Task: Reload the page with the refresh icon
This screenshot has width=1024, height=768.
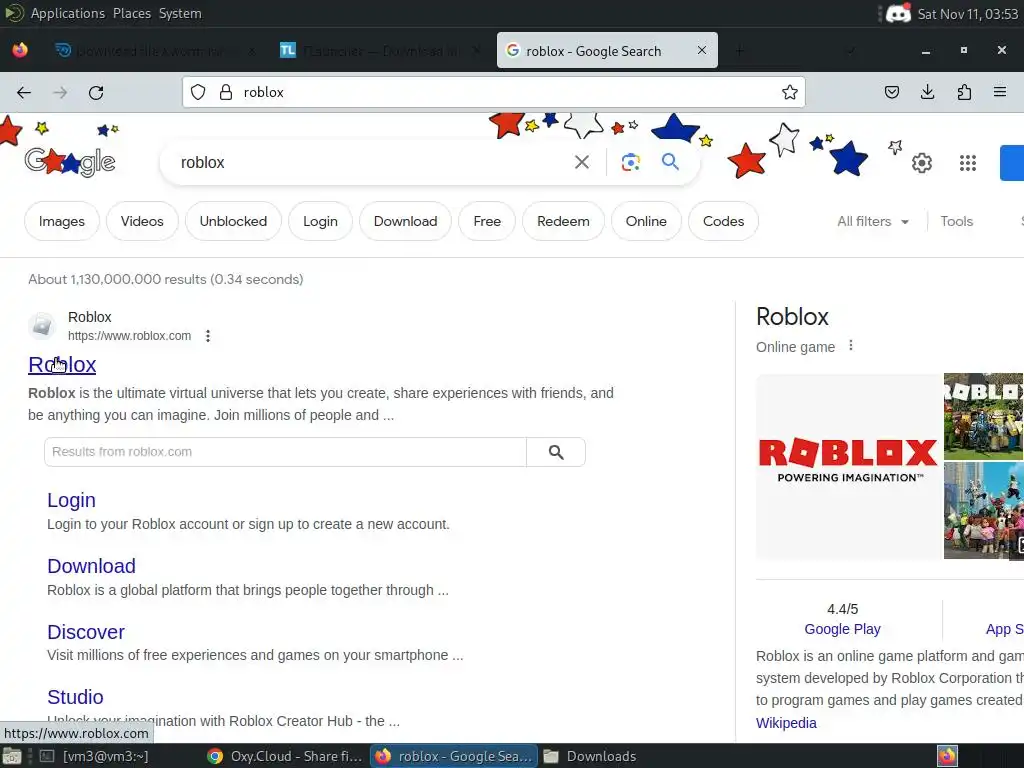Action: click(96, 93)
